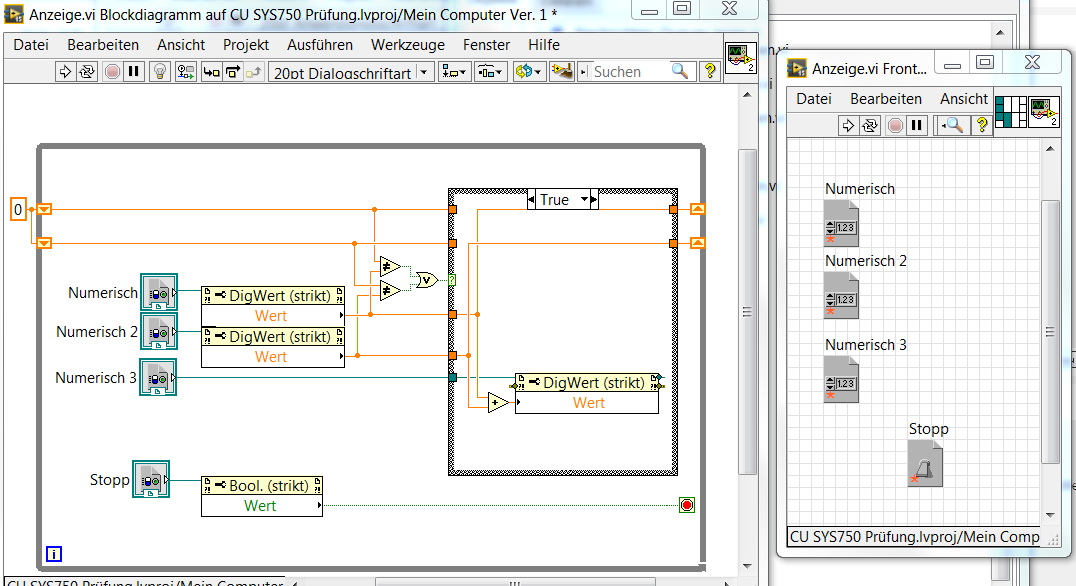1076x586 pixels.
Task: Click the Step Into debugging icon
Action: (211, 71)
